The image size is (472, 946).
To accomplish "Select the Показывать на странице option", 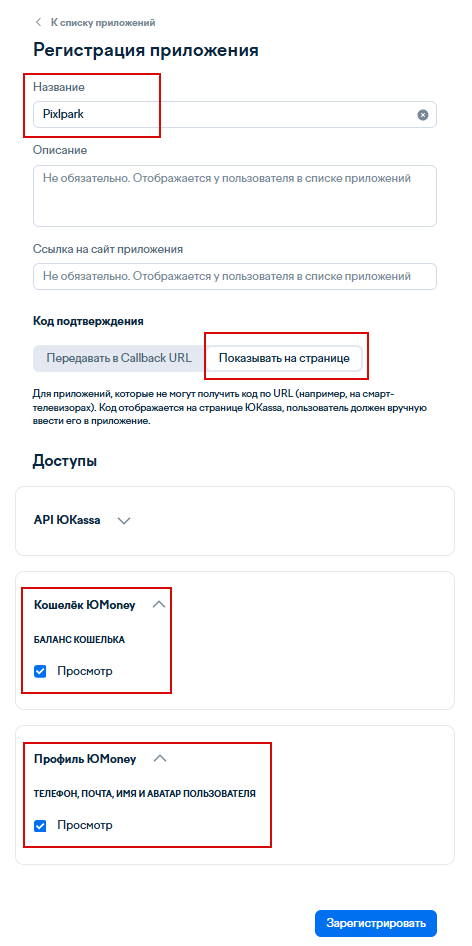I will [284, 358].
